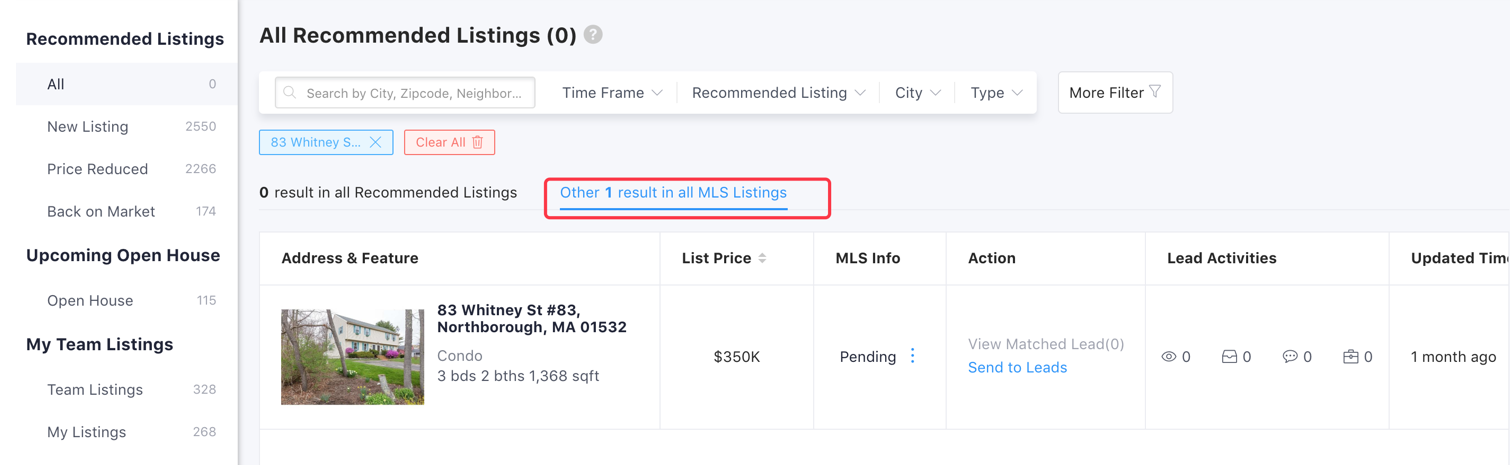Click the email envelope activity icon
This screenshot has width=1510, height=474.
1229,357
